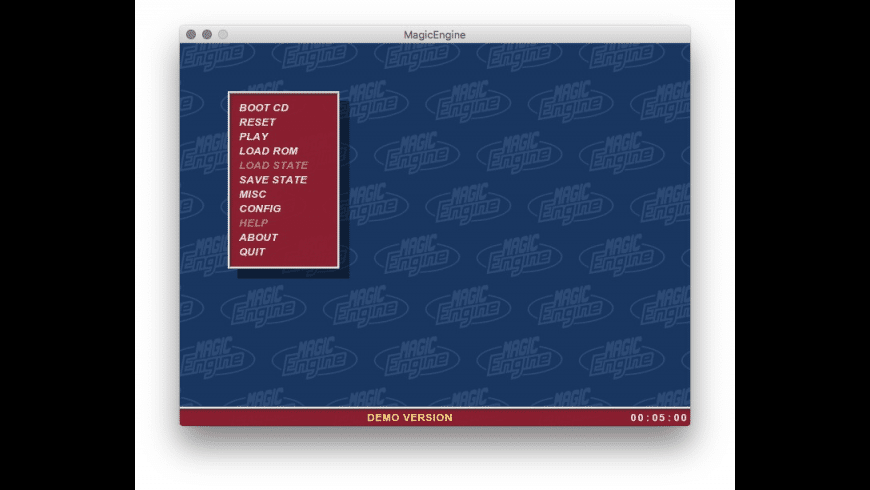This screenshot has width=870, height=490.
Task: Close the MagicEngine window
Action: (191, 34)
